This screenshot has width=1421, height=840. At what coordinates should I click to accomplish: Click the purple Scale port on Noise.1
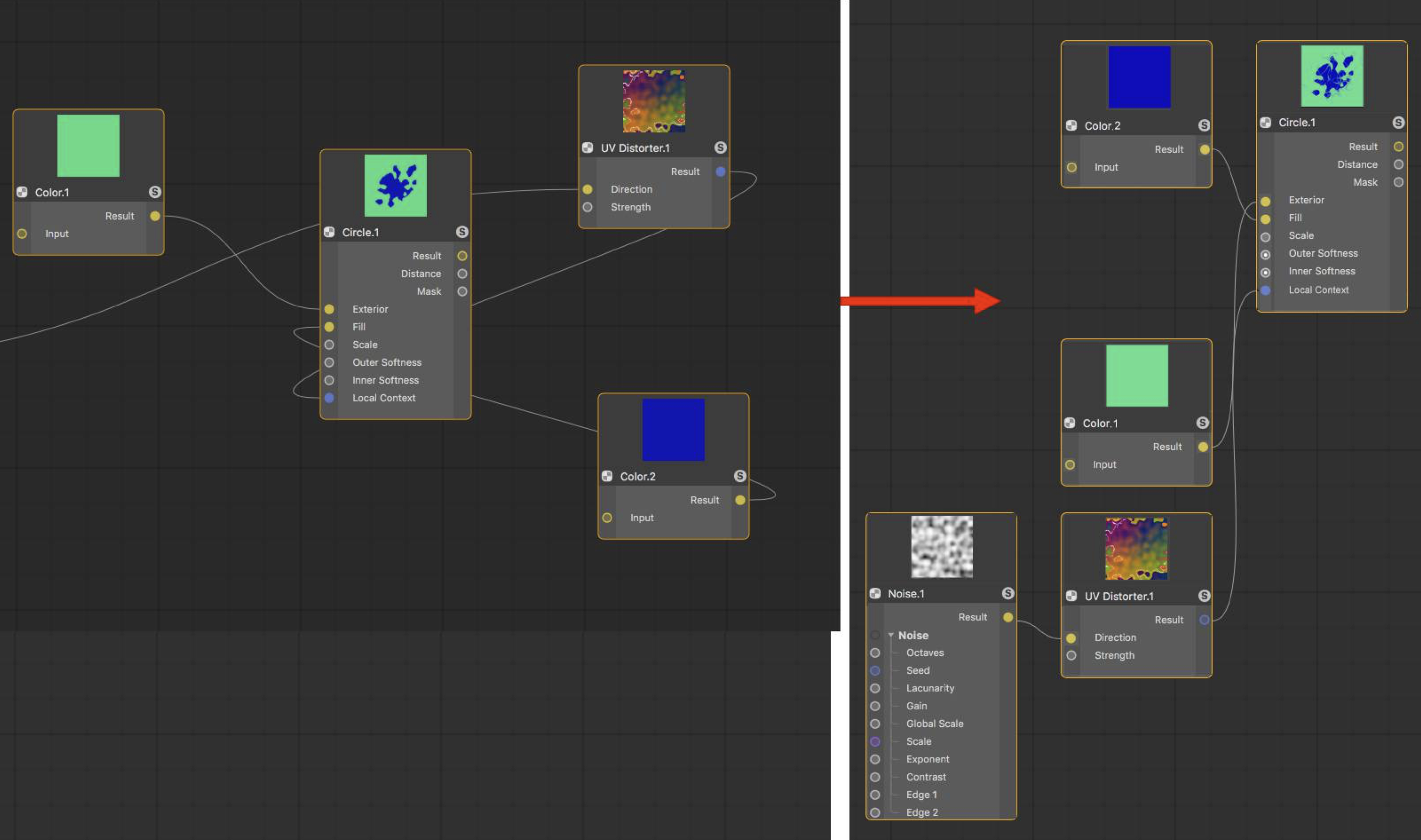[875, 741]
